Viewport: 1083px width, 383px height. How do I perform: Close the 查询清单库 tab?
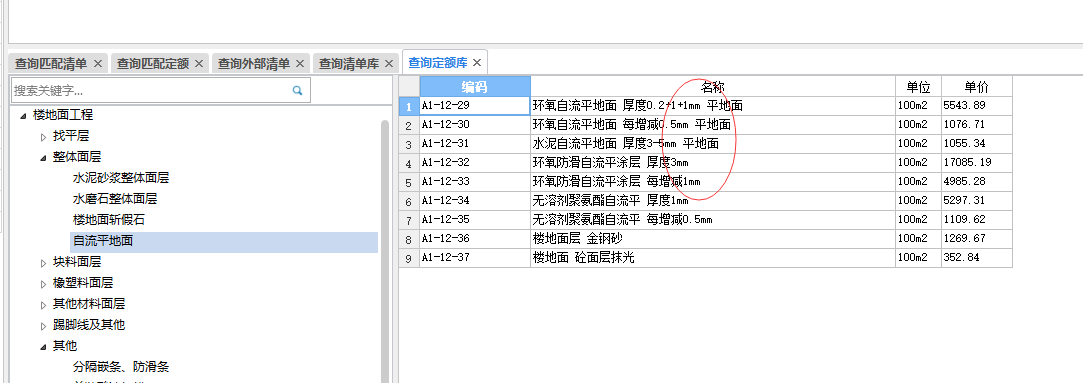(x=389, y=63)
